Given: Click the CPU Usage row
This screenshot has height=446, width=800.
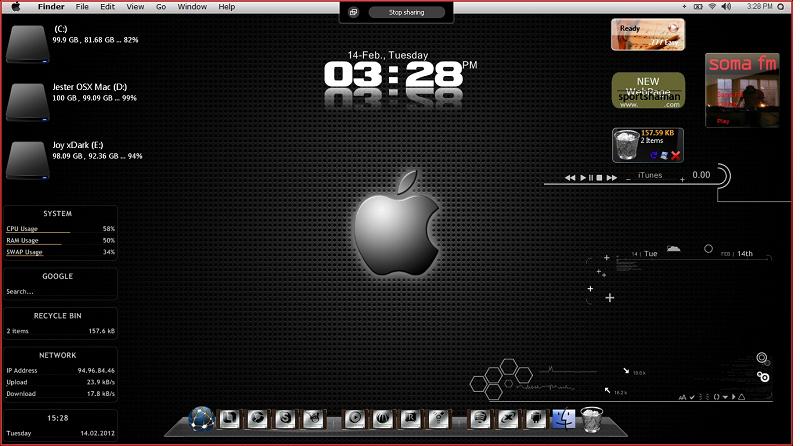Looking at the screenshot, I should point(60,229).
